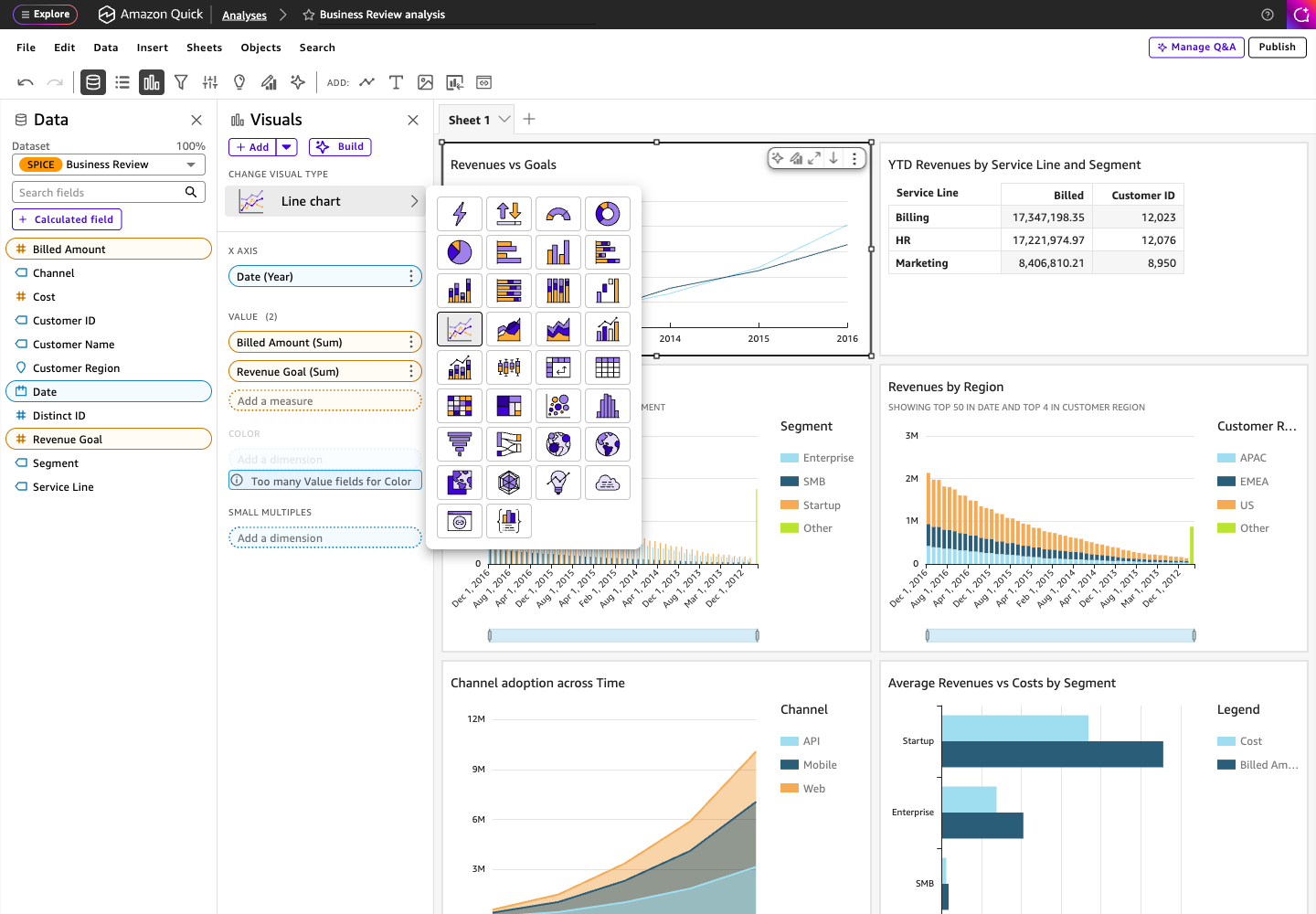The image size is (1316, 914).
Task: Pick the Tree map visual type
Action: pyautogui.click(x=509, y=406)
